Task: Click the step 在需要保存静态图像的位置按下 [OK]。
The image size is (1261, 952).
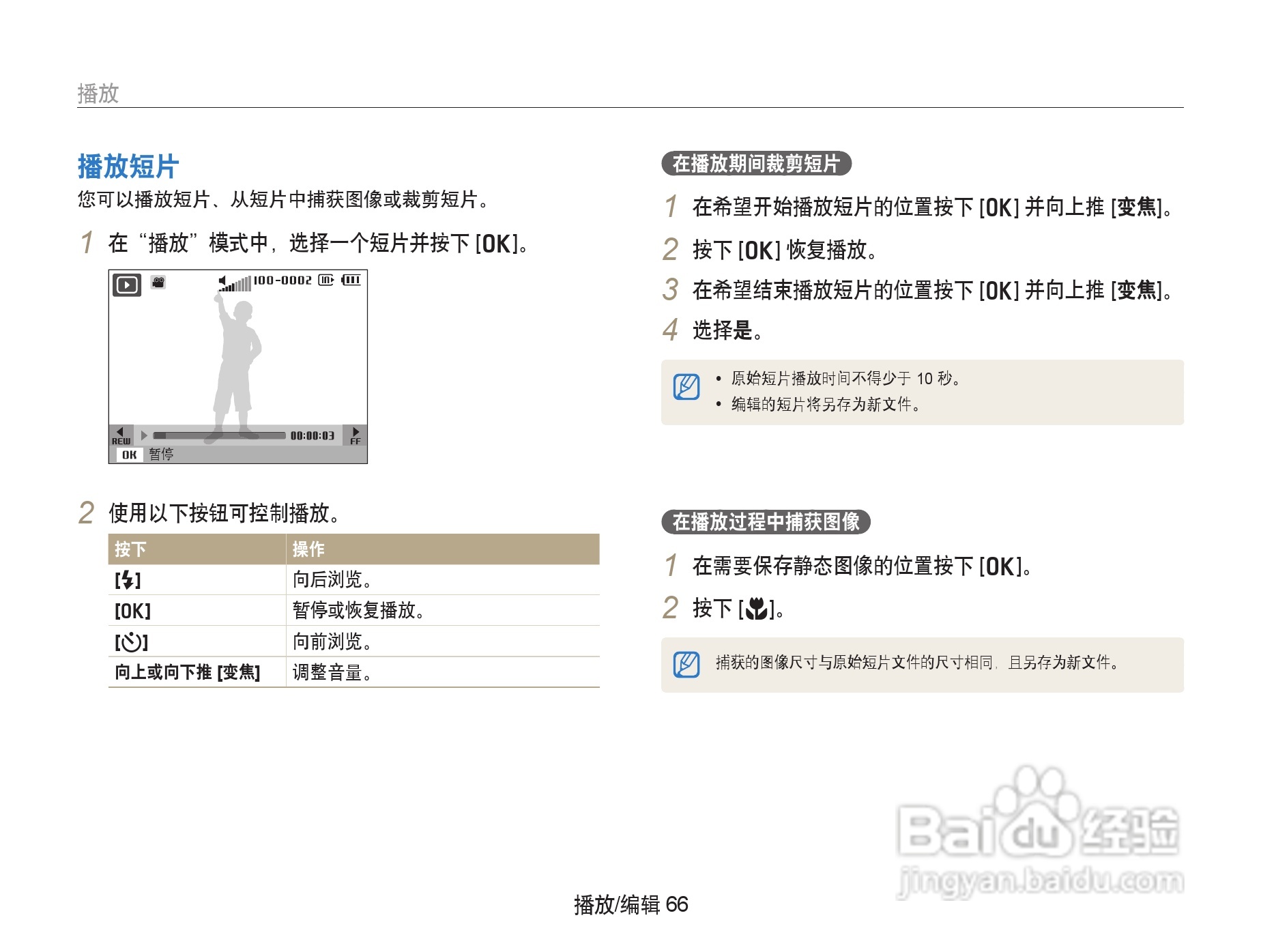Action: (x=863, y=566)
